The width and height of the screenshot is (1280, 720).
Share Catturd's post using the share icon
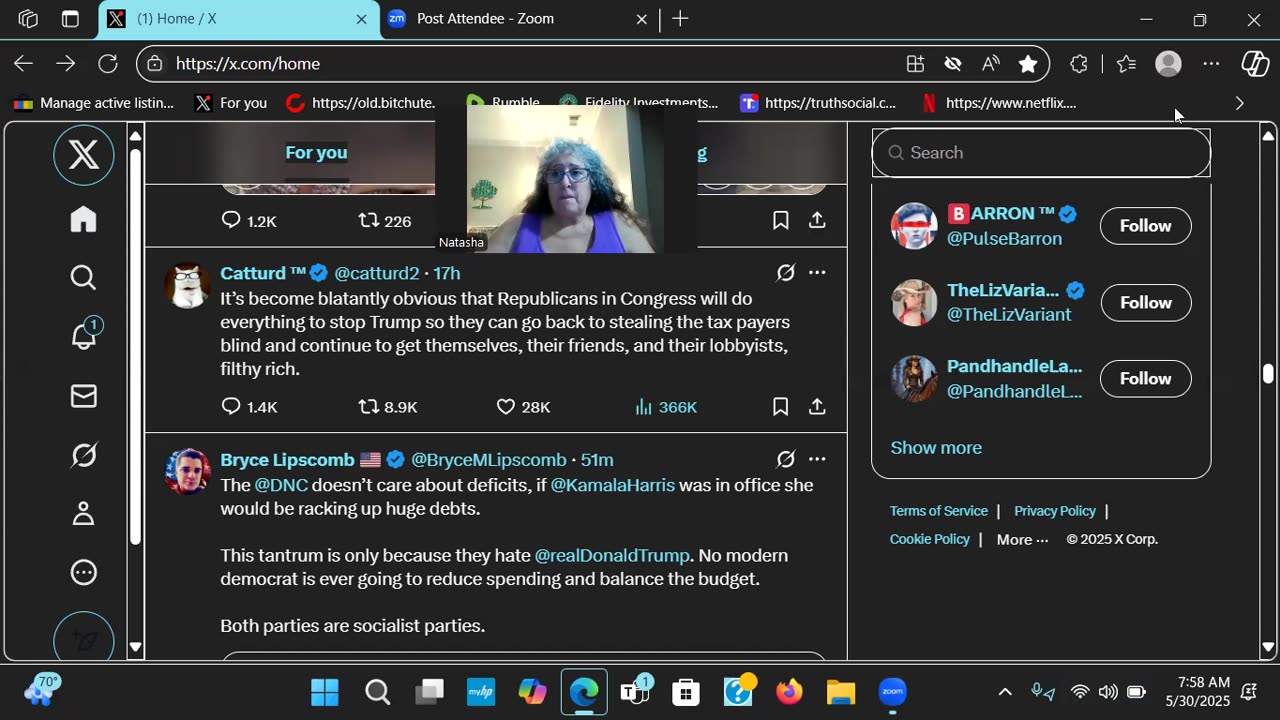(x=817, y=407)
